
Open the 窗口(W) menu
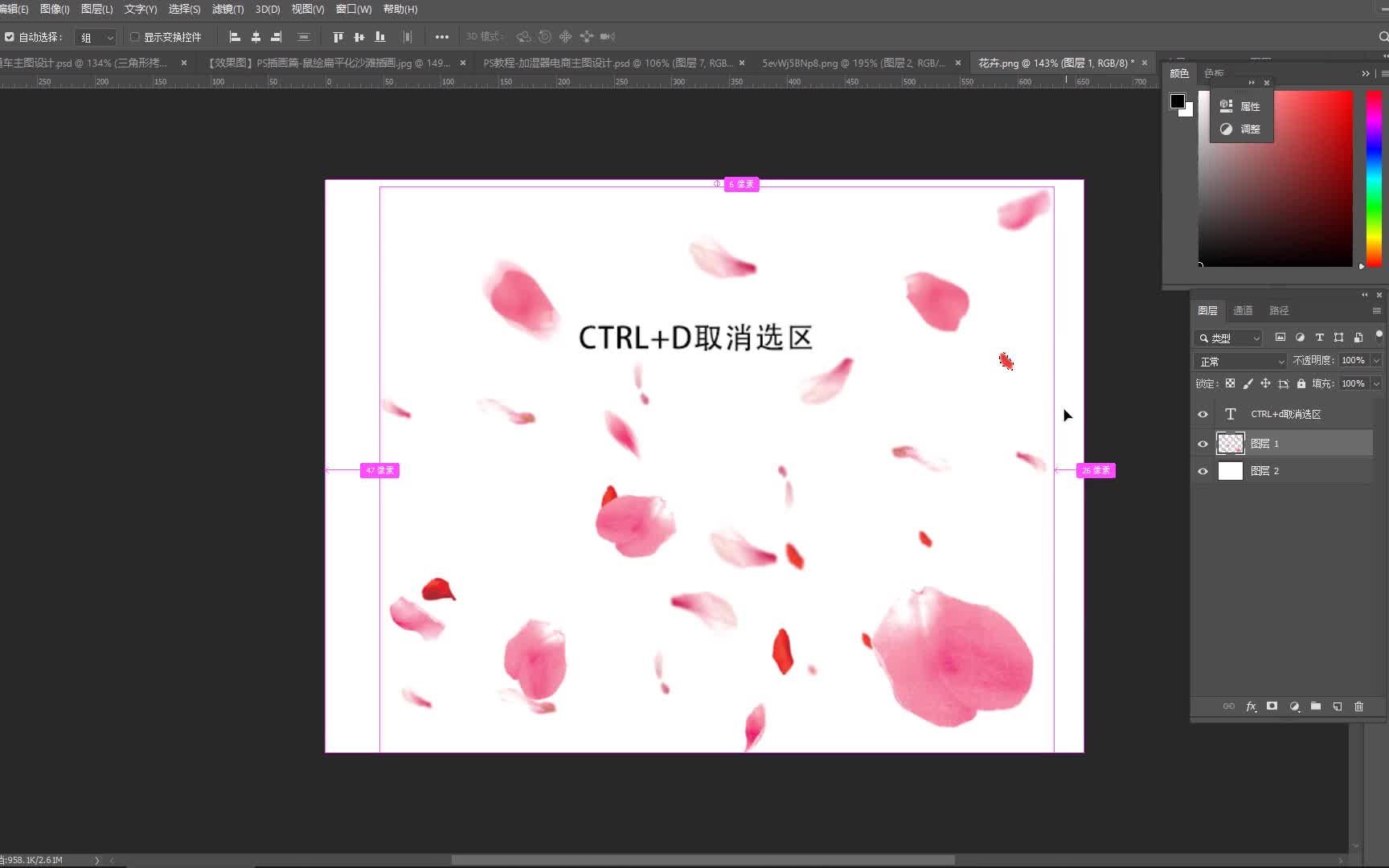(x=354, y=10)
